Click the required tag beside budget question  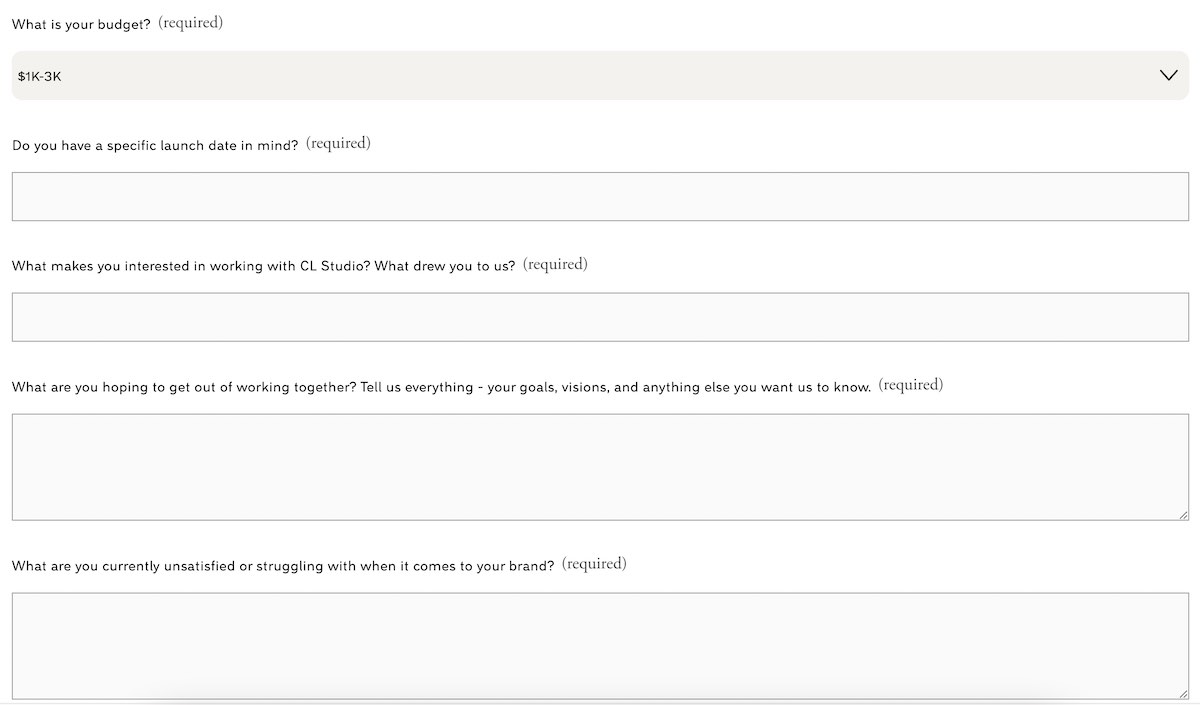pyautogui.click(x=190, y=21)
